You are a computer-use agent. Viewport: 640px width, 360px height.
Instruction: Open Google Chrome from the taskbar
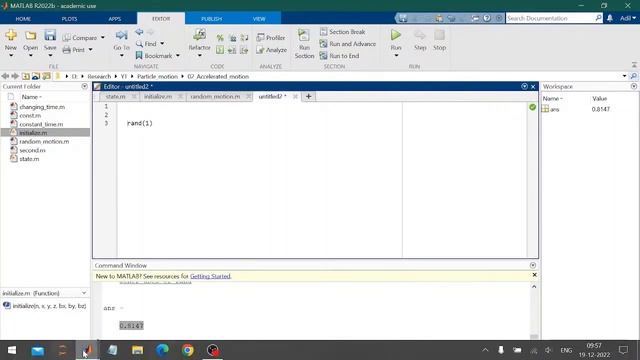(188, 350)
